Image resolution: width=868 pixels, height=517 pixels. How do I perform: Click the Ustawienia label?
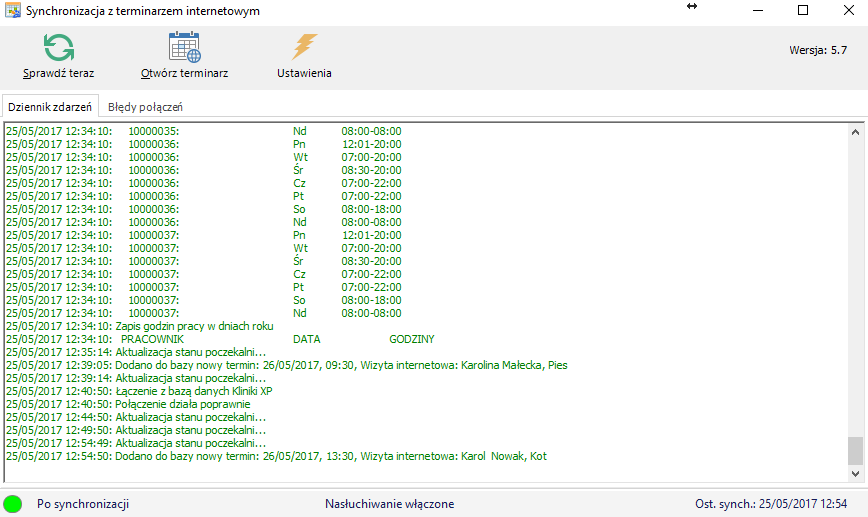304,73
